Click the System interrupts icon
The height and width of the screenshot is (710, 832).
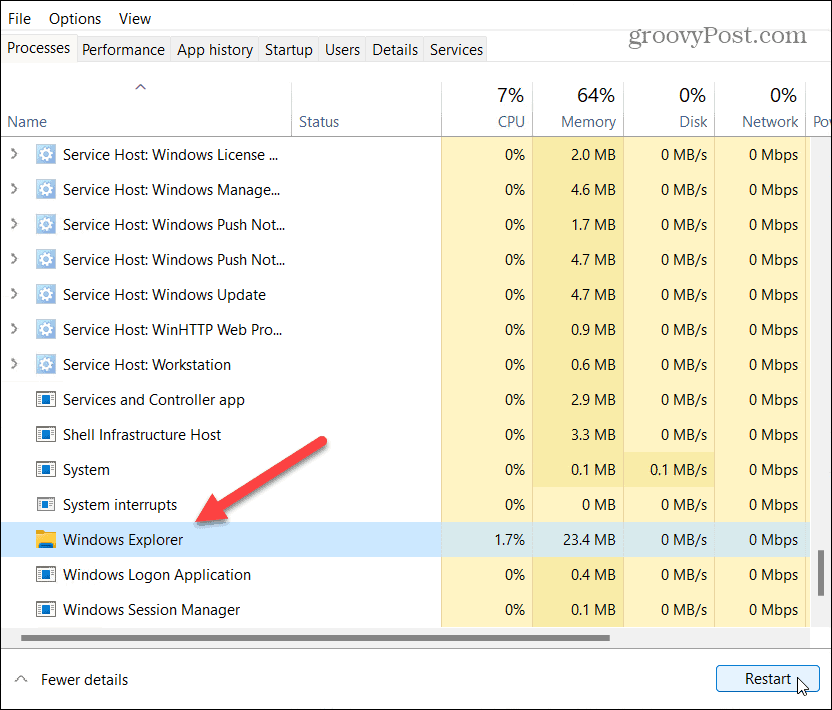[x=46, y=505]
